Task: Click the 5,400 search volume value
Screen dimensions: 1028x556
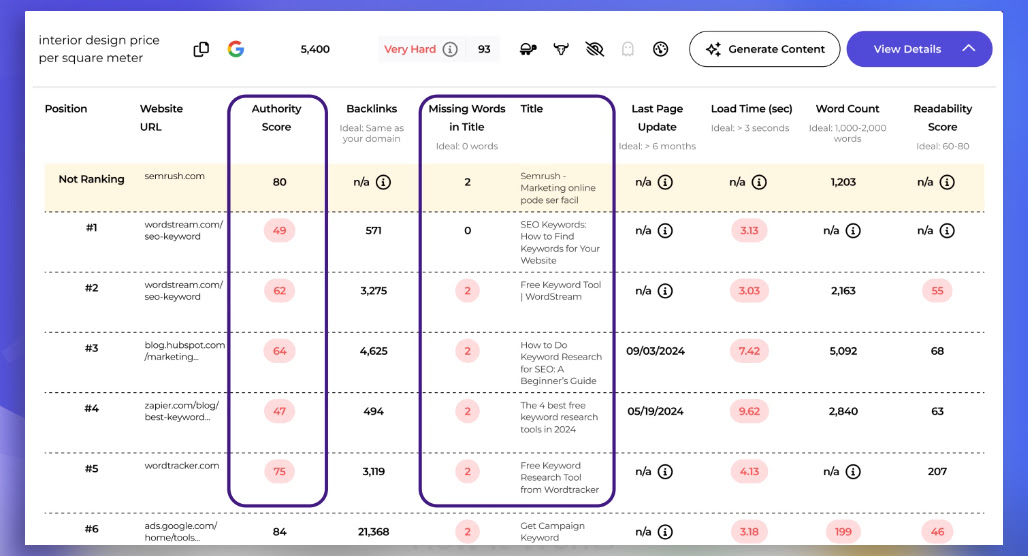Action: coord(315,49)
